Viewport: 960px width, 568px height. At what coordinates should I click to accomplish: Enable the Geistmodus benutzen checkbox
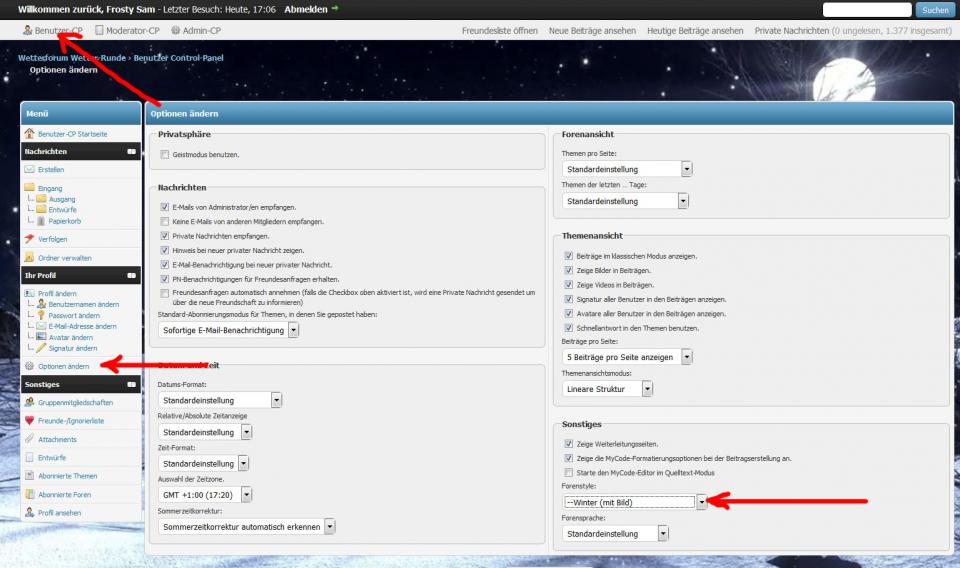click(x=164, y=155)
